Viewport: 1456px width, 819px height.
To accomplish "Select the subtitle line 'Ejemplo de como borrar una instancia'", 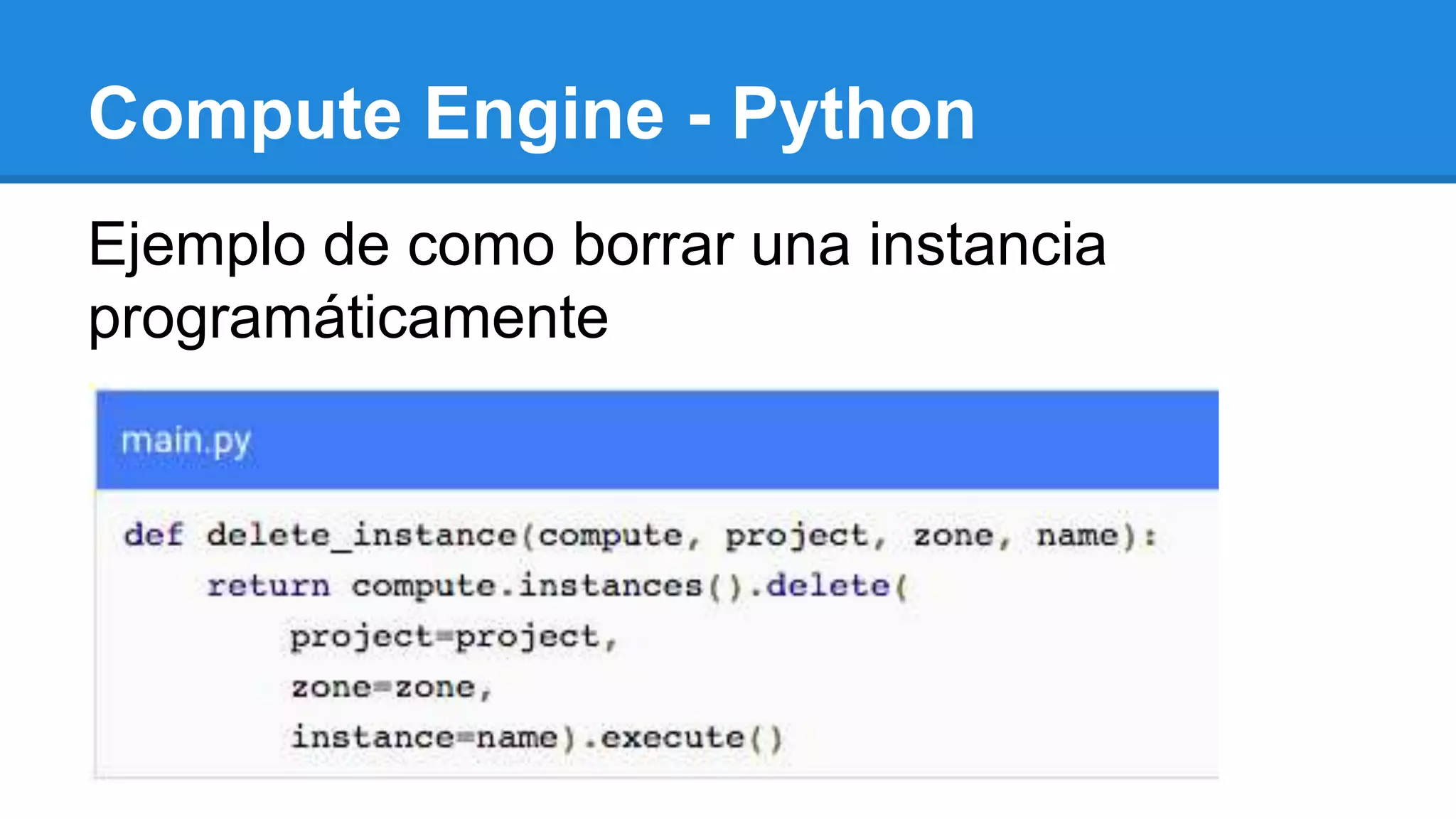I will [597, 245].
